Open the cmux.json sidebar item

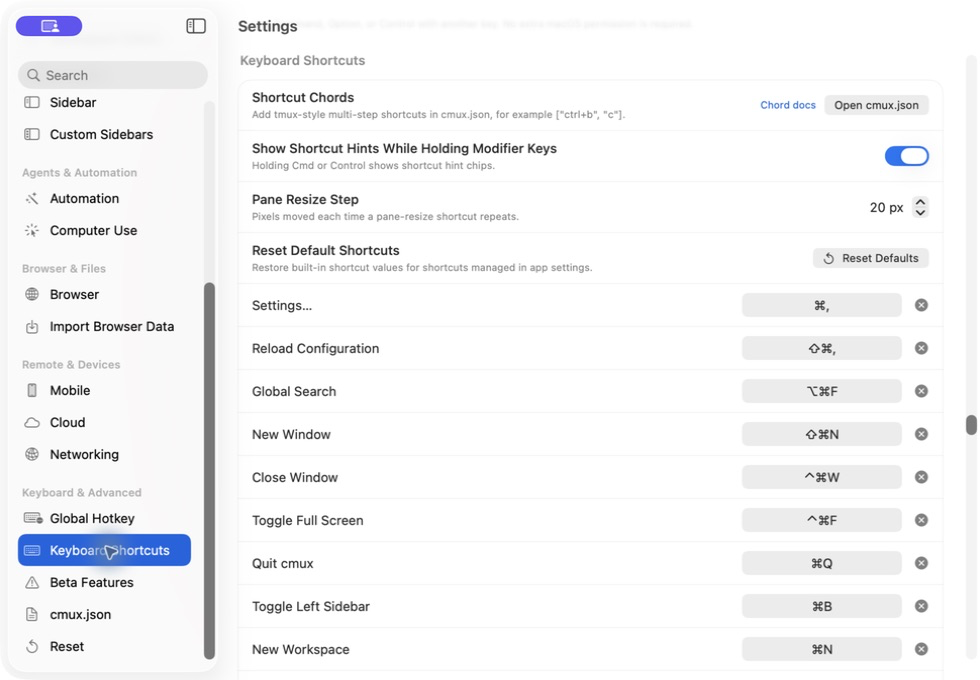104,614
